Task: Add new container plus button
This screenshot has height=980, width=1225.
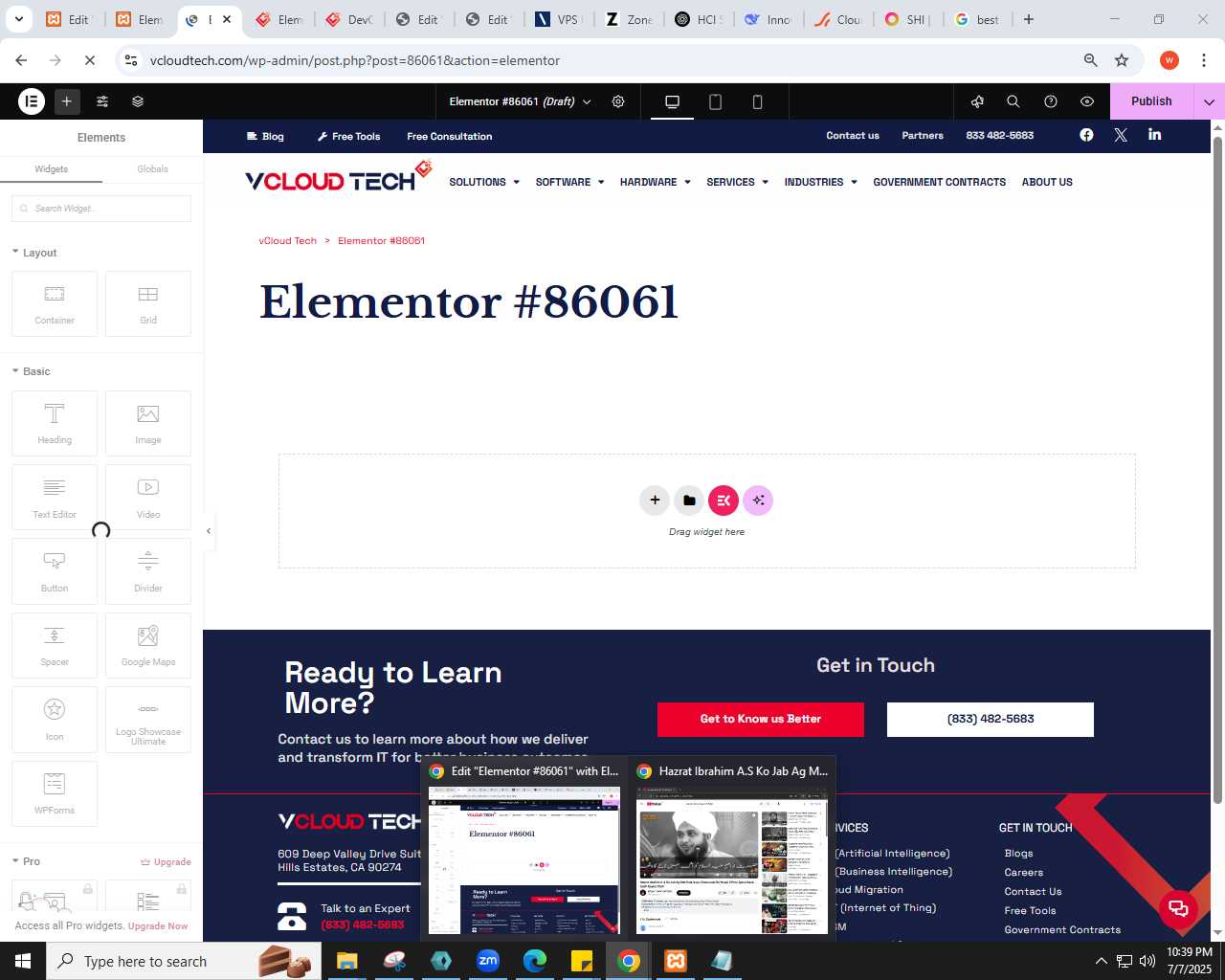Action: point(655,500)
